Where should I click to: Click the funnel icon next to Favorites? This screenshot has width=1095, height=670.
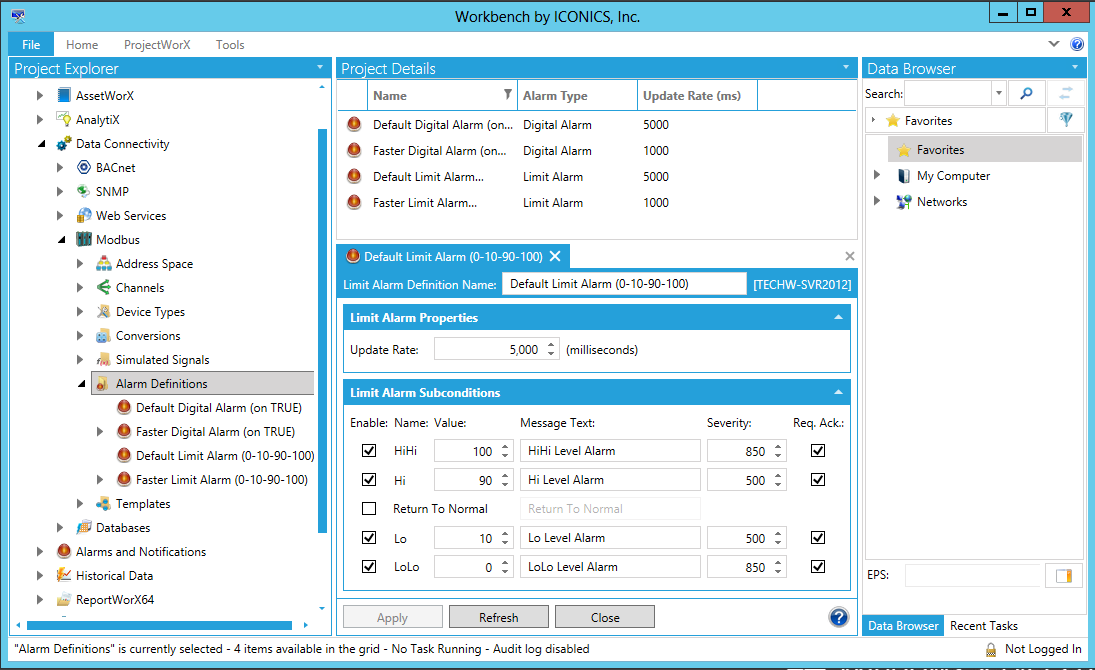tap(1065, 120)
